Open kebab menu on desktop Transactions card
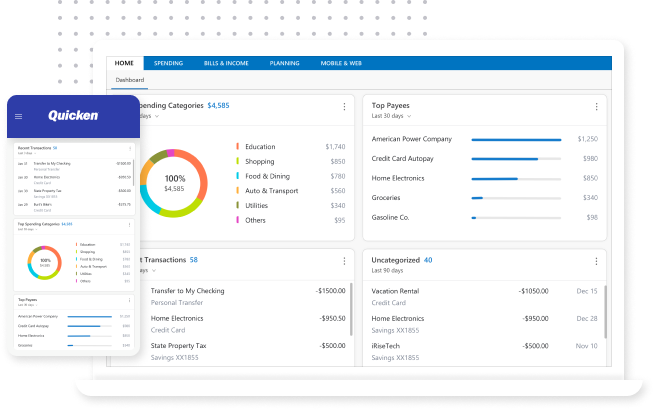The width and height of the screenshot is (656, 410). pos(344,261)
